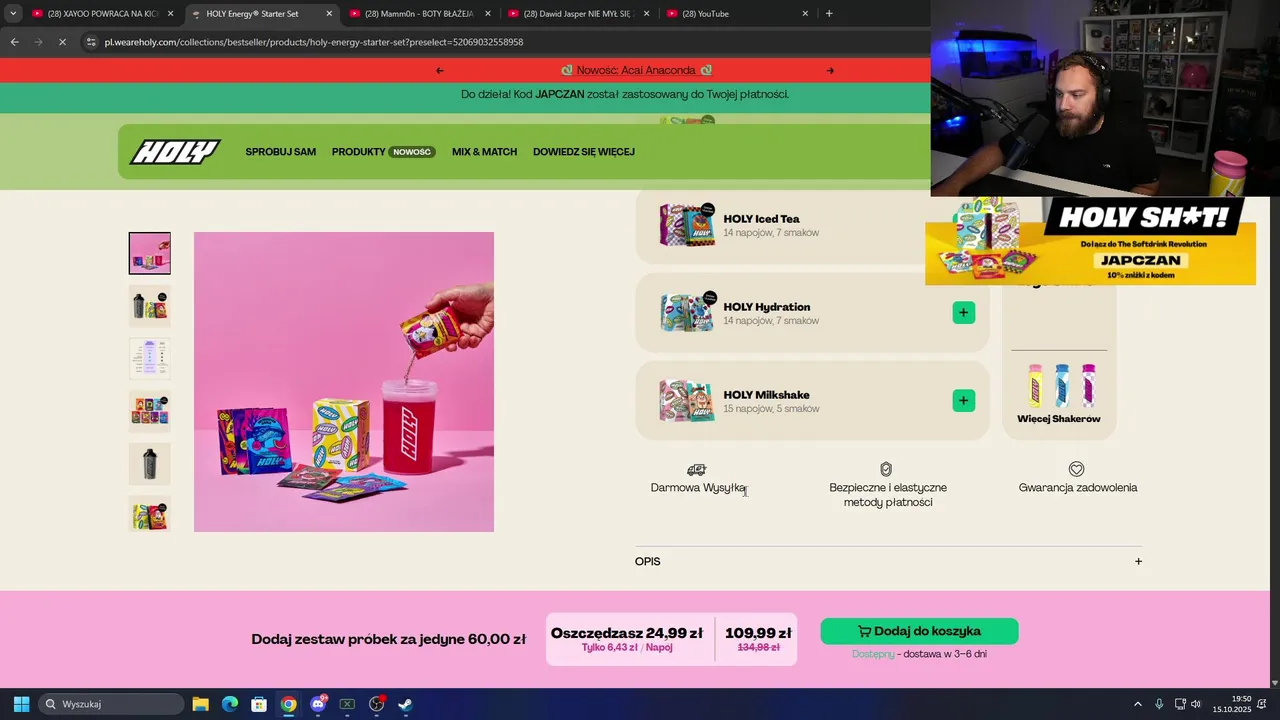This screenshot has height=720, width=1280.
Task: Open the Windows Start menu
Action: (x=21, y=704)
